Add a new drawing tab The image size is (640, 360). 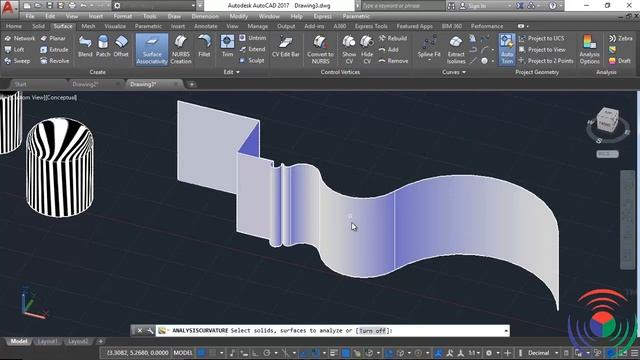click(x=191, y=84)
